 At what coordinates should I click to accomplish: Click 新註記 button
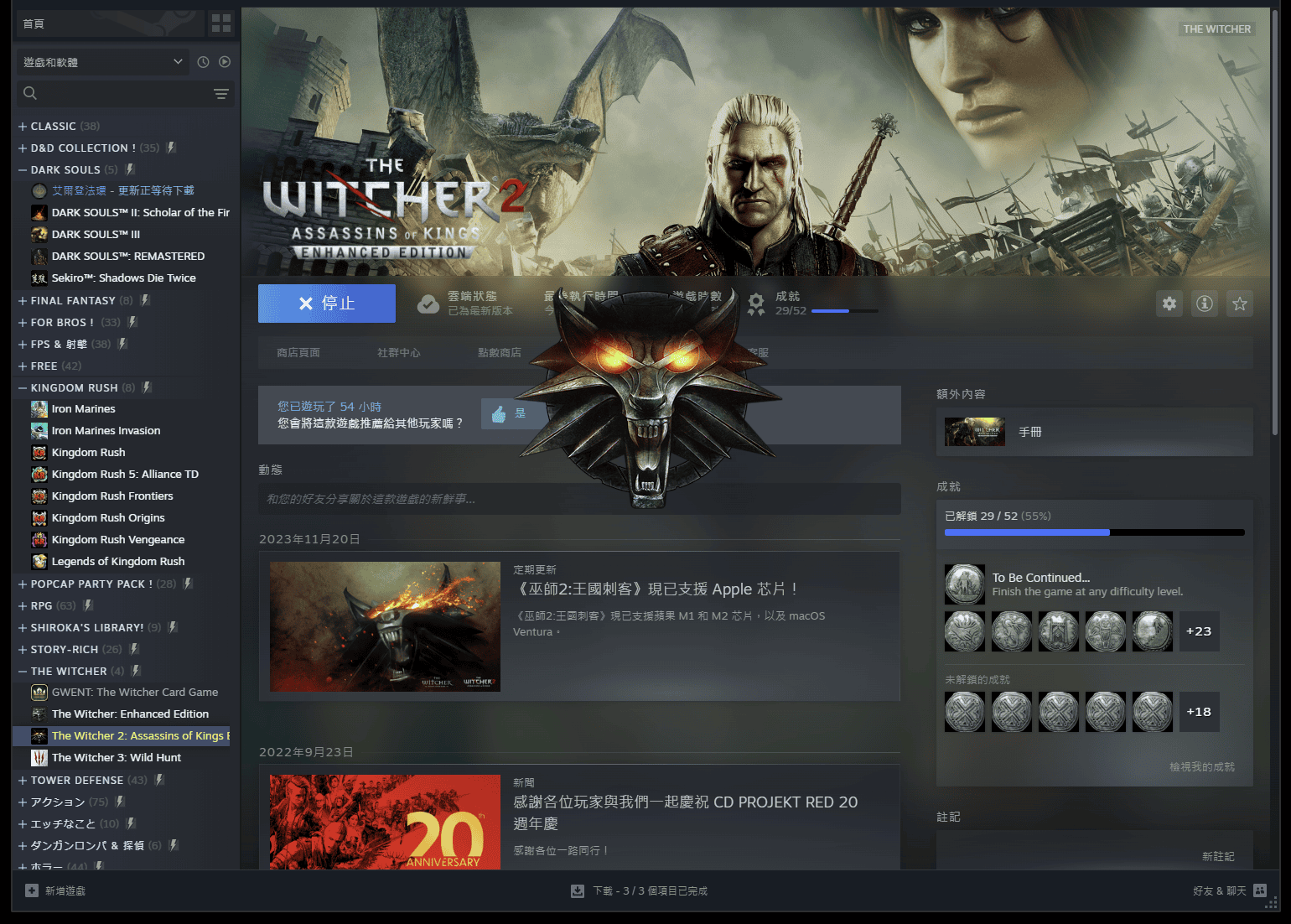pos(1218,856)
